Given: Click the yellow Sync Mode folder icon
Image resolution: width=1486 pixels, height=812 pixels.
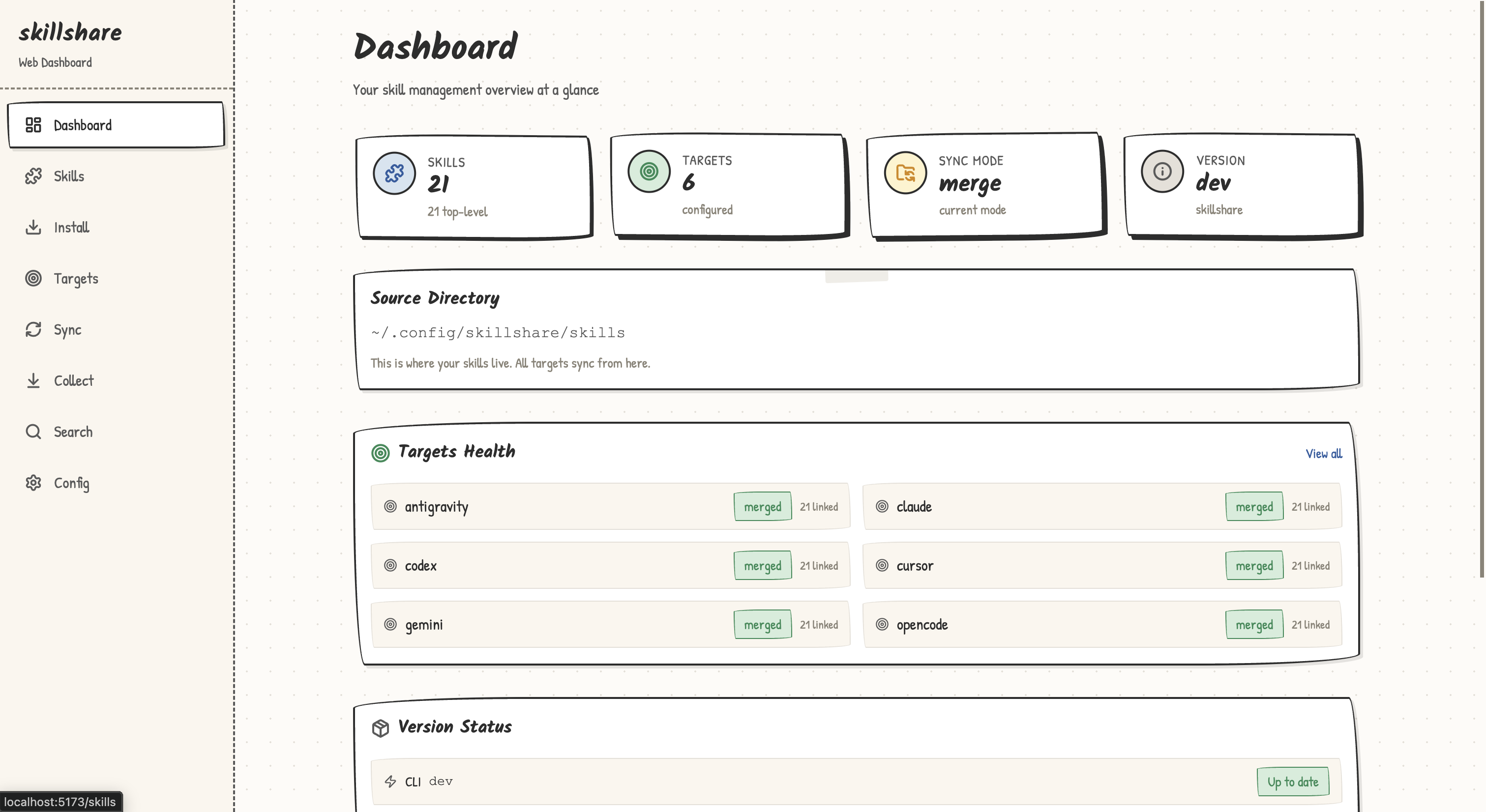Looking at the screenshot, I should coord(905,172).
